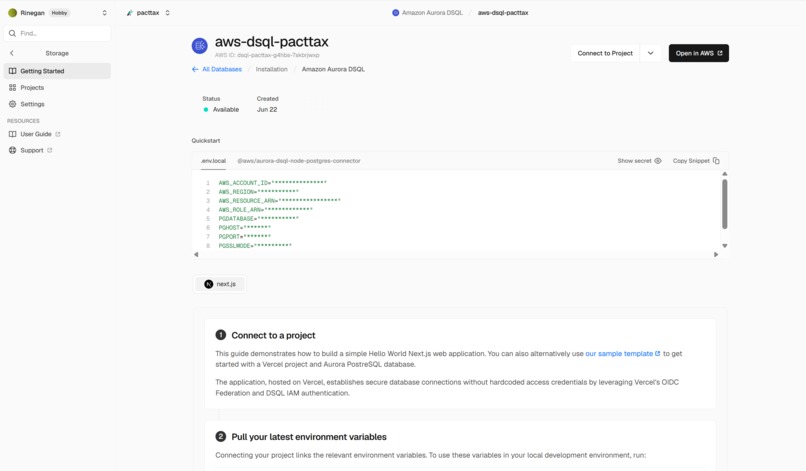The width and height of the screenshot is (806, 471).
Task: Click Open in AWS button
Action: point(699,53)
